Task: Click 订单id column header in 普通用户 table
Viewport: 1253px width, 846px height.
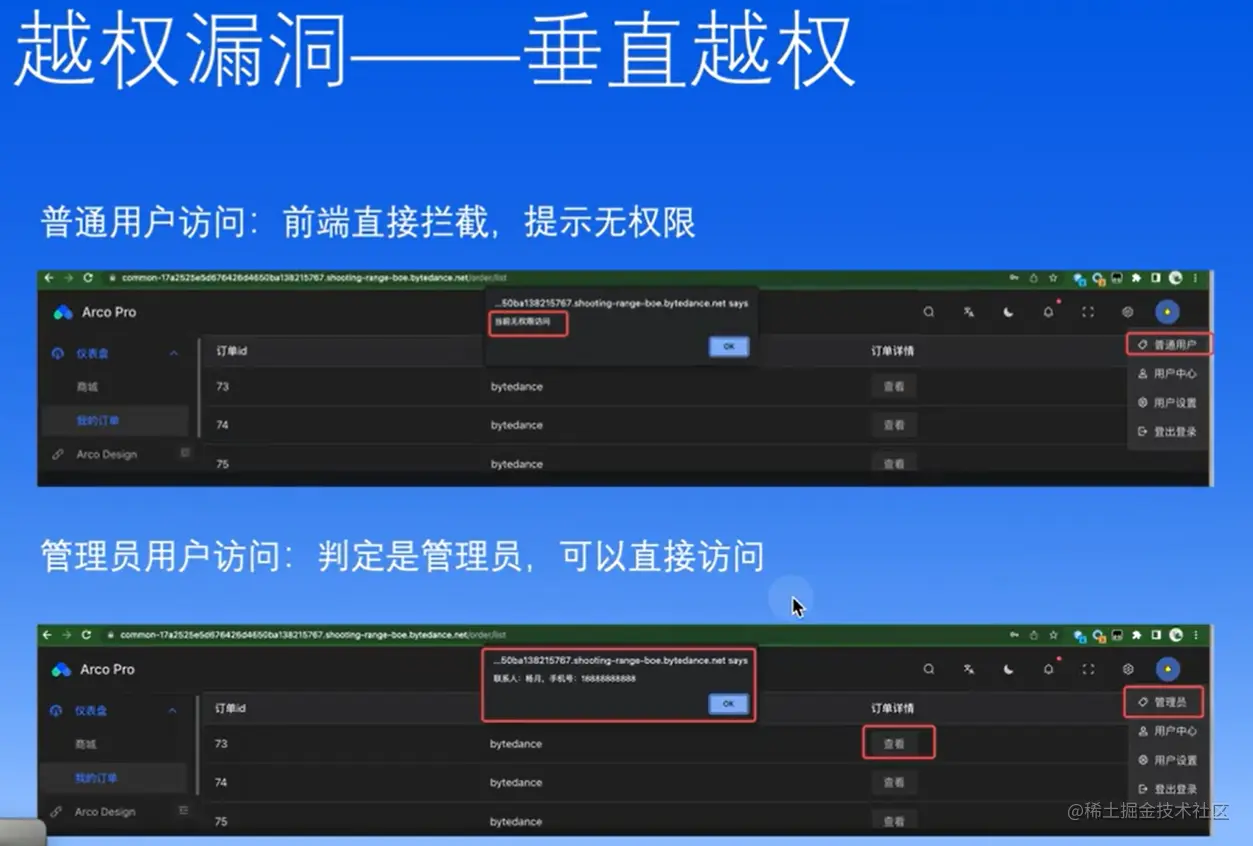Action: click(231, 350)
